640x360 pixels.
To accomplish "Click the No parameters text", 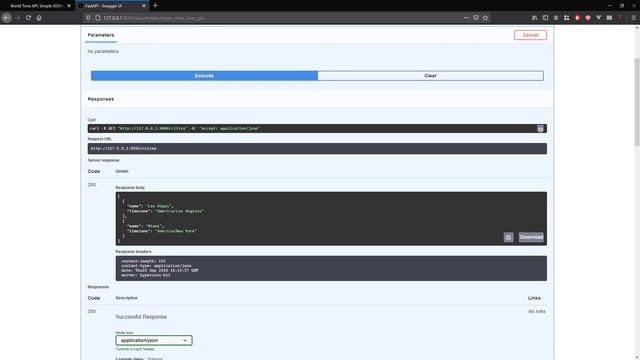I will (x=103, y=51).
